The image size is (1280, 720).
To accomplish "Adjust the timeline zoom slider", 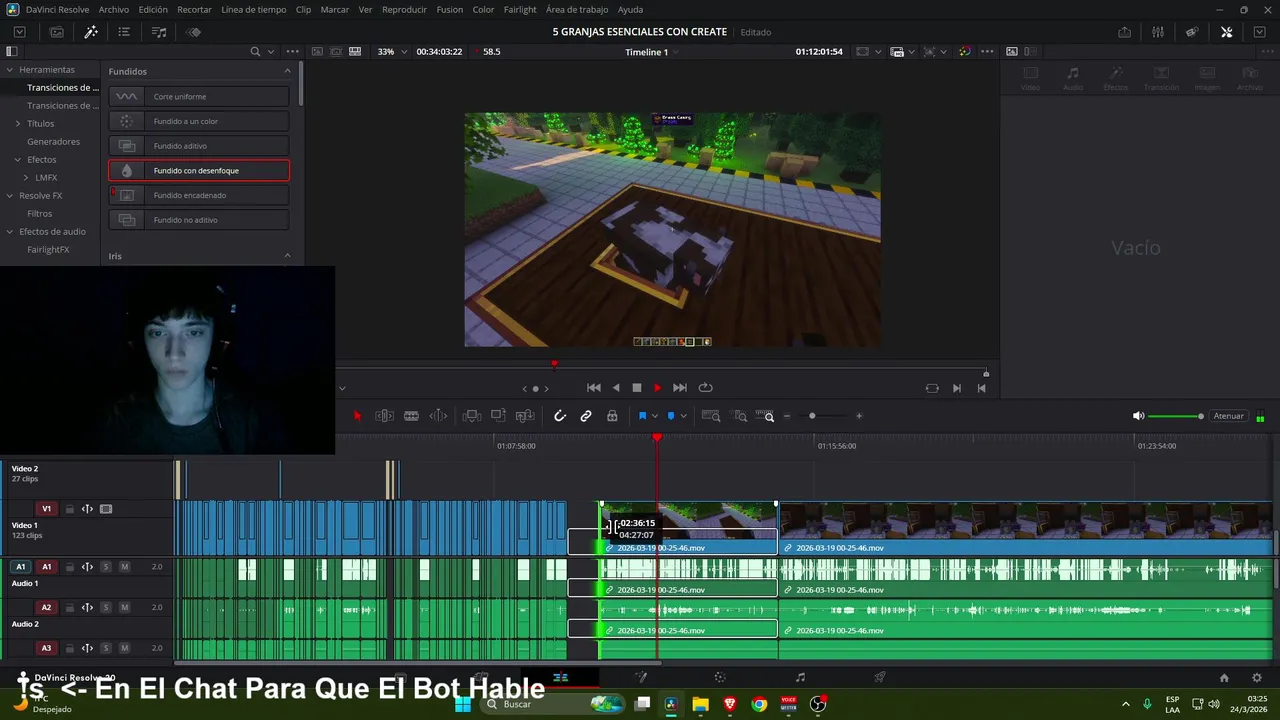I will tap(812, 416).
